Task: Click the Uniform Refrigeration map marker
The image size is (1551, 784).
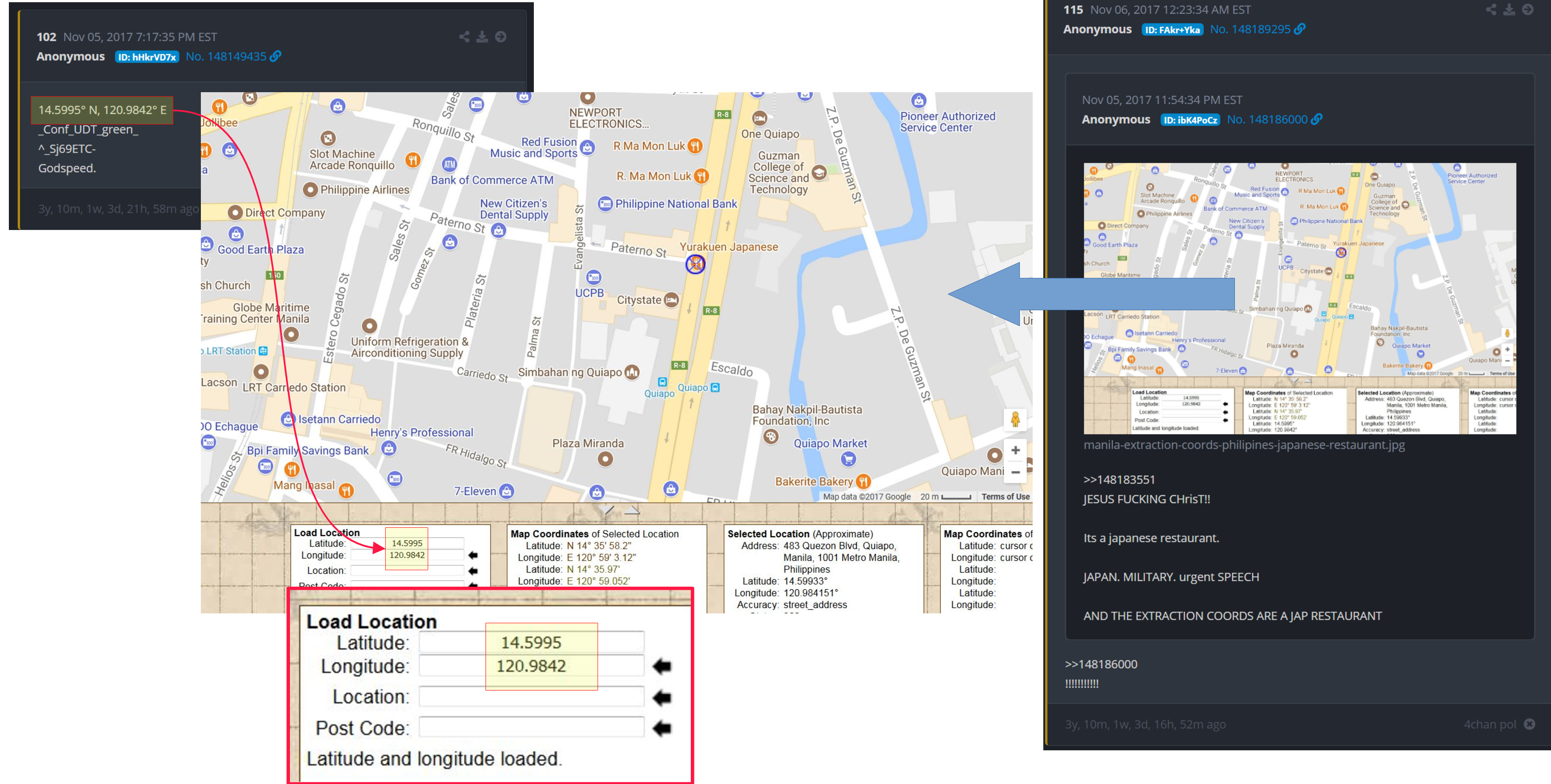Action: [x=370, y=325]
